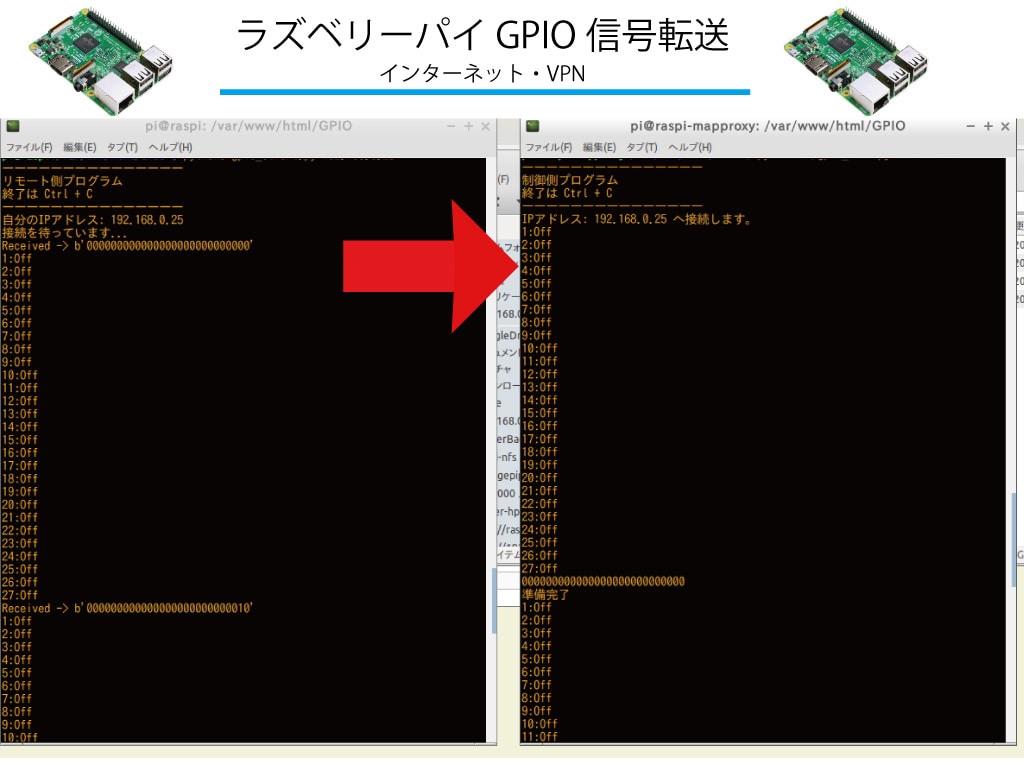Open タブ(T) menu in the raspi-mapproxy terminal

[x=642, y=147]
